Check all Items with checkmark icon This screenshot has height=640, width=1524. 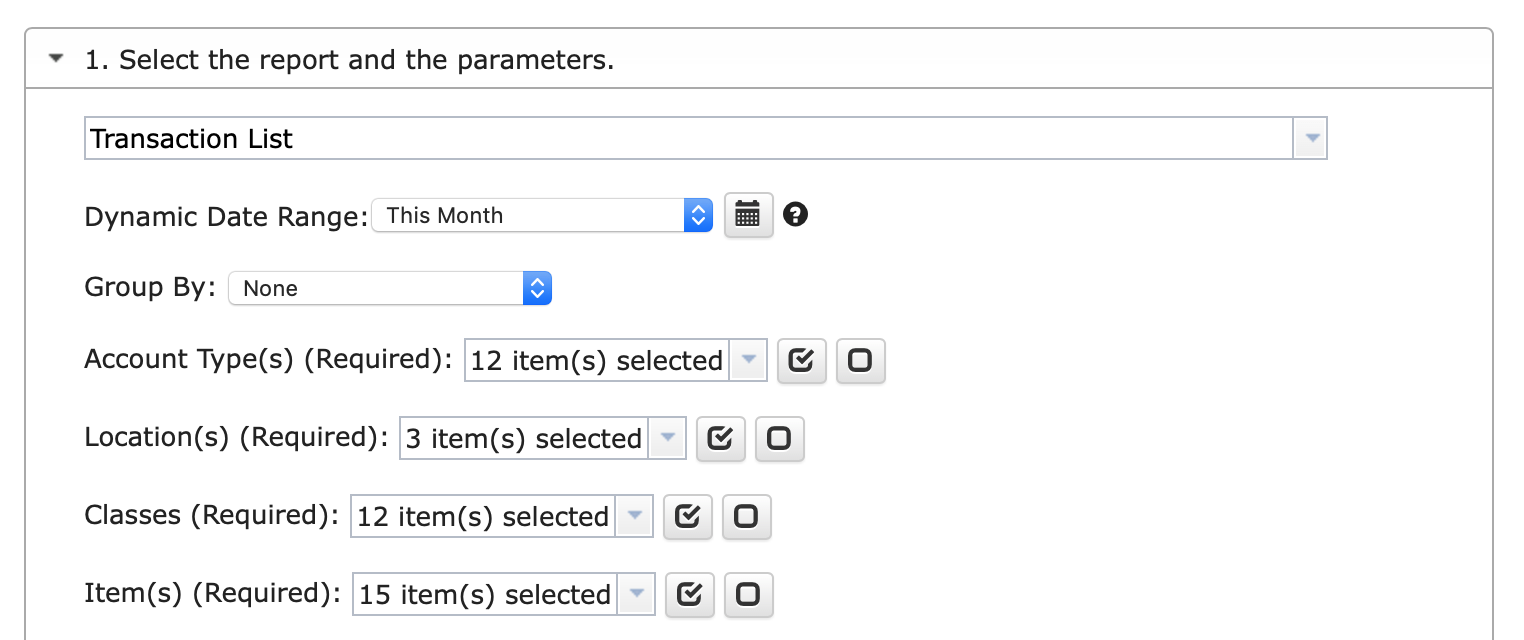click(689, 595)
